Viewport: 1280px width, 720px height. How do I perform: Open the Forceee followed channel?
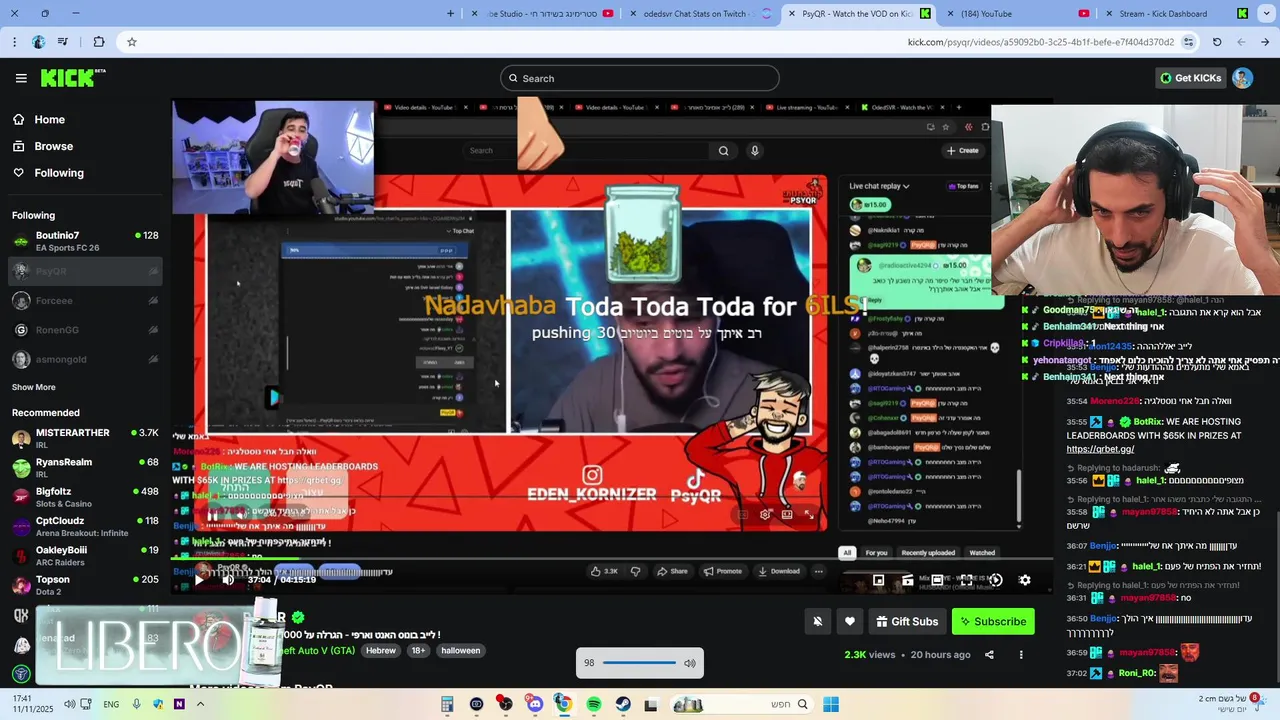pyautogui.click(x=85, y=300)
